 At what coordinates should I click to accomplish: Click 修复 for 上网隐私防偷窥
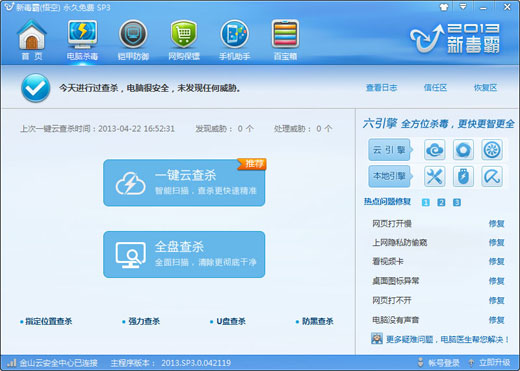pos(496,242)
